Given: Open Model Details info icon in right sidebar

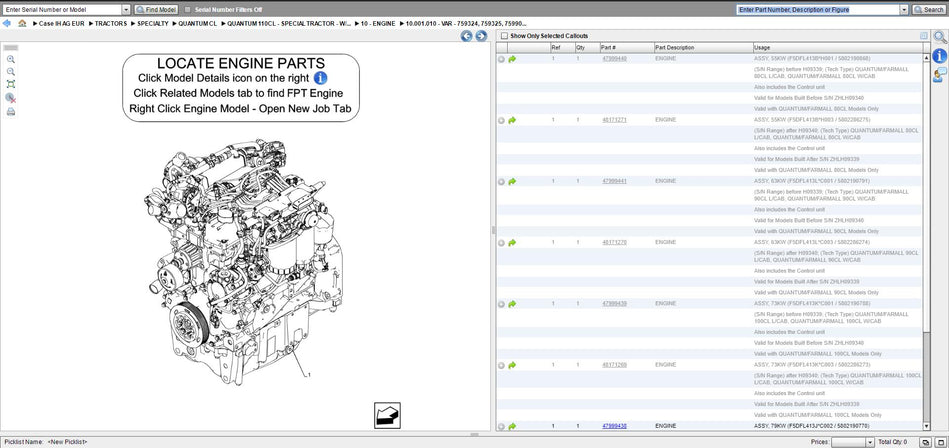Looking at the screenshot, I should [x=940, y=56].
